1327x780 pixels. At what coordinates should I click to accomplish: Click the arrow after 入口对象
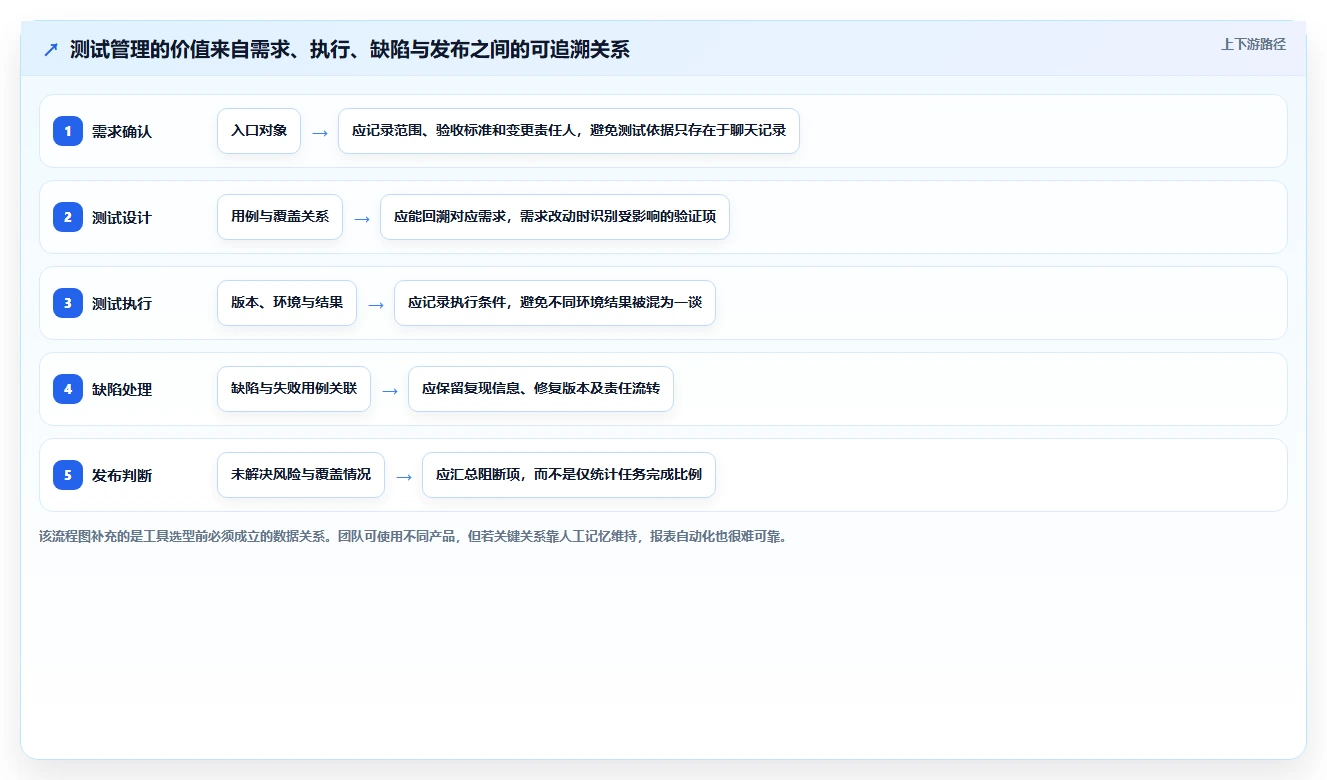pyautogui.click(x=320, y=132)
